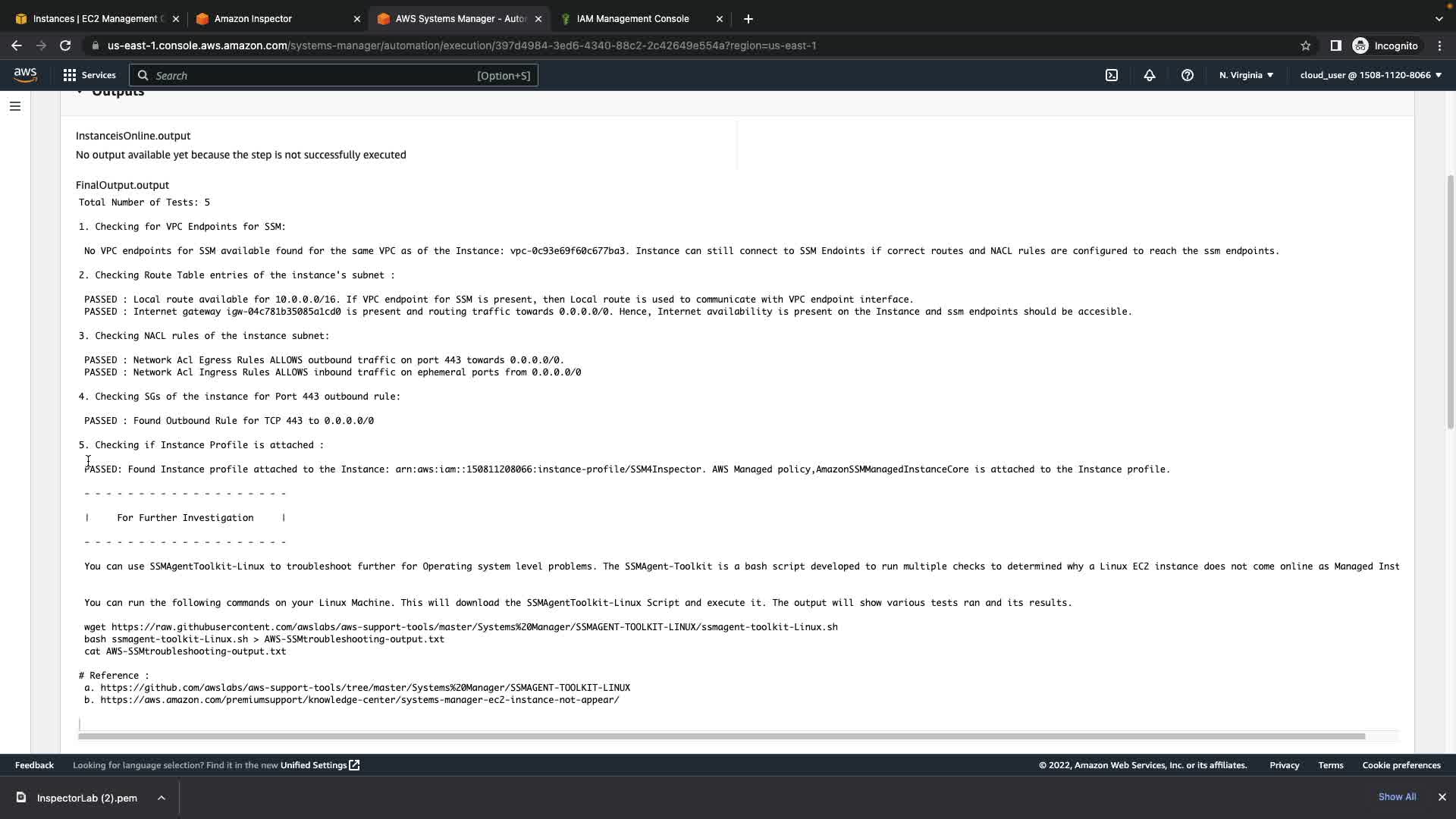Image resolution: width=1456 pixels, height=819 pixels.
Task: Open the Services grid menu
Action: tap(89, 75)
